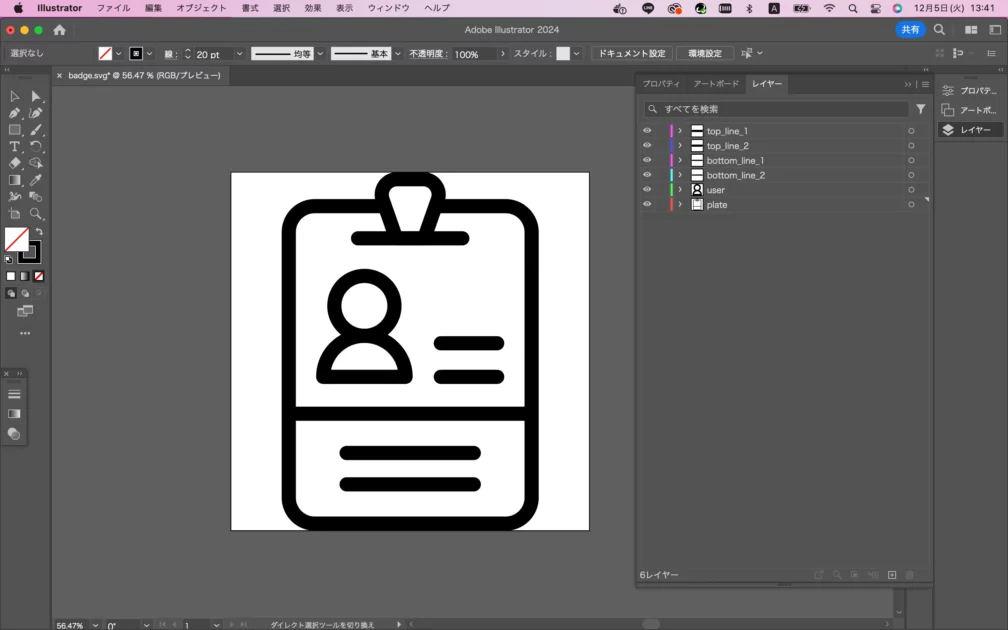1008x630 pixels.
Task: Expand the top_line_2 layer contents
Action: click(680, 146)
